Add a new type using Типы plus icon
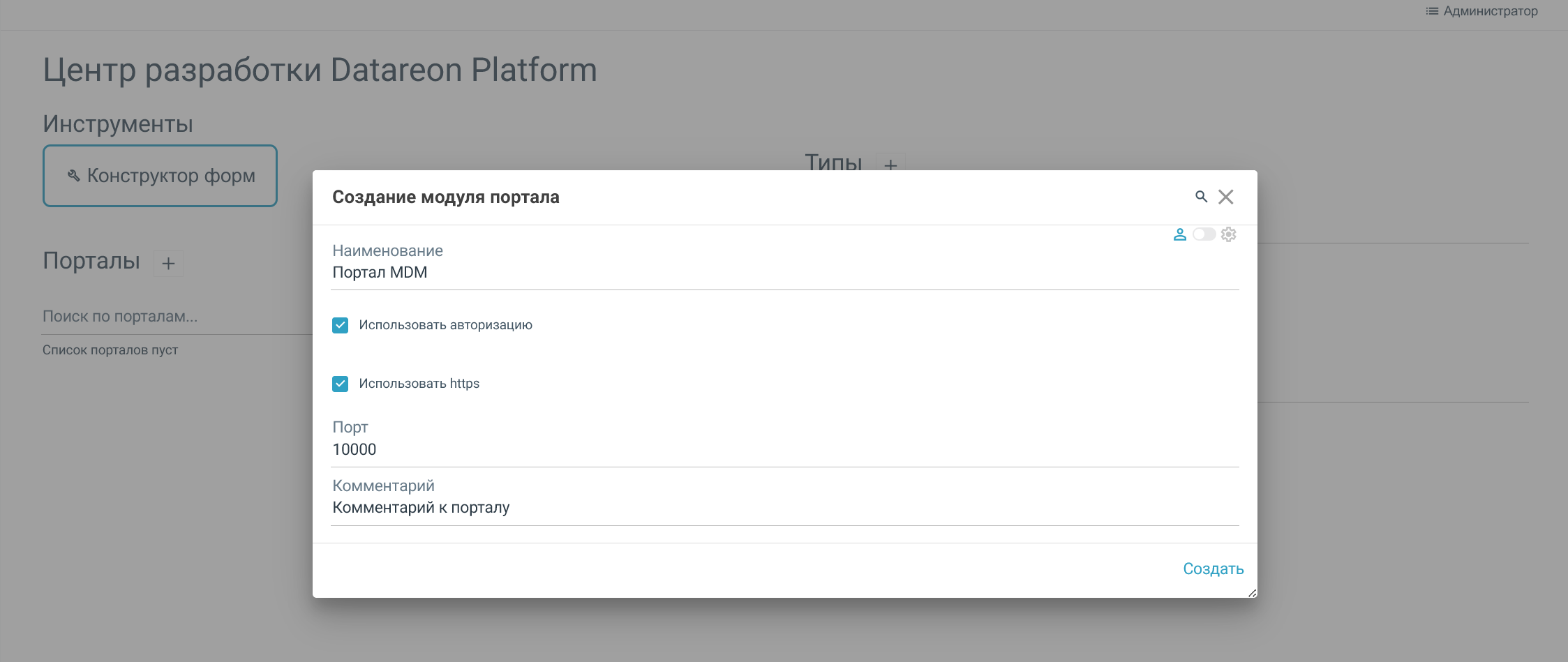Viewport: 1568px width, 662px height. pos(890,165)
